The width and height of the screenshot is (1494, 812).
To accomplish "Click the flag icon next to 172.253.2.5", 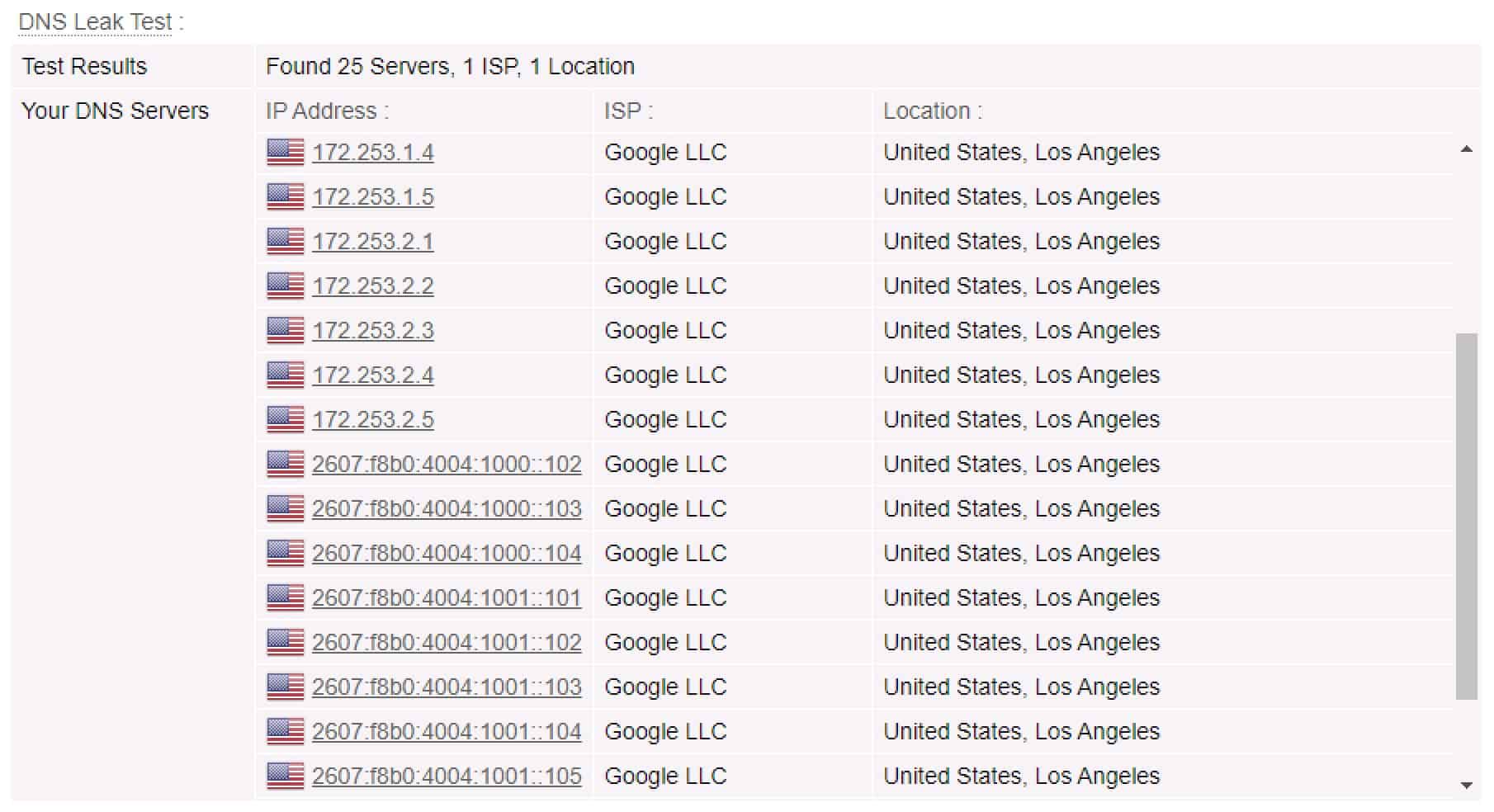I will point(286,419).
